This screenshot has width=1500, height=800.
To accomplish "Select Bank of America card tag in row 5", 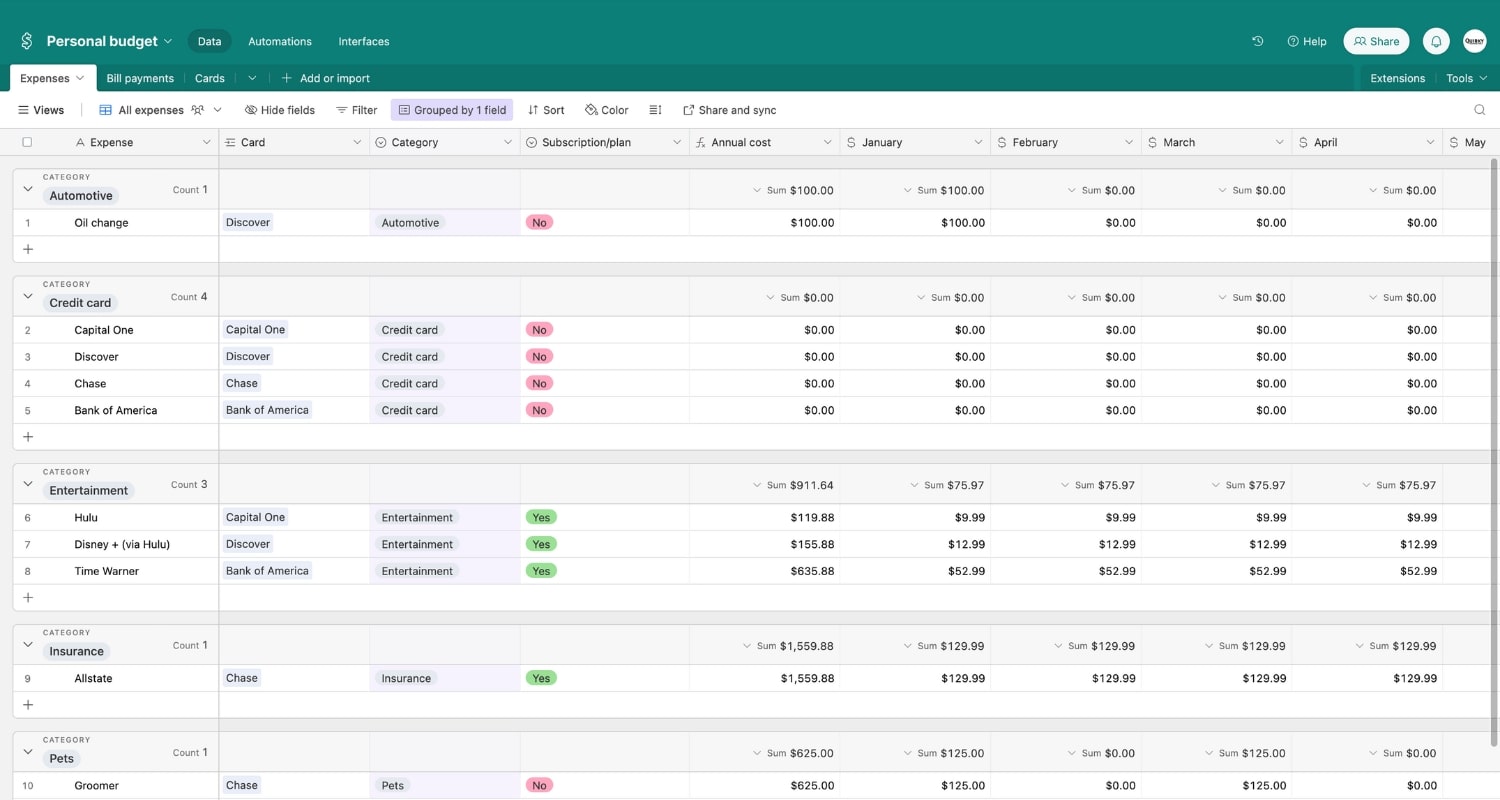I will click(x=267, y=410).
